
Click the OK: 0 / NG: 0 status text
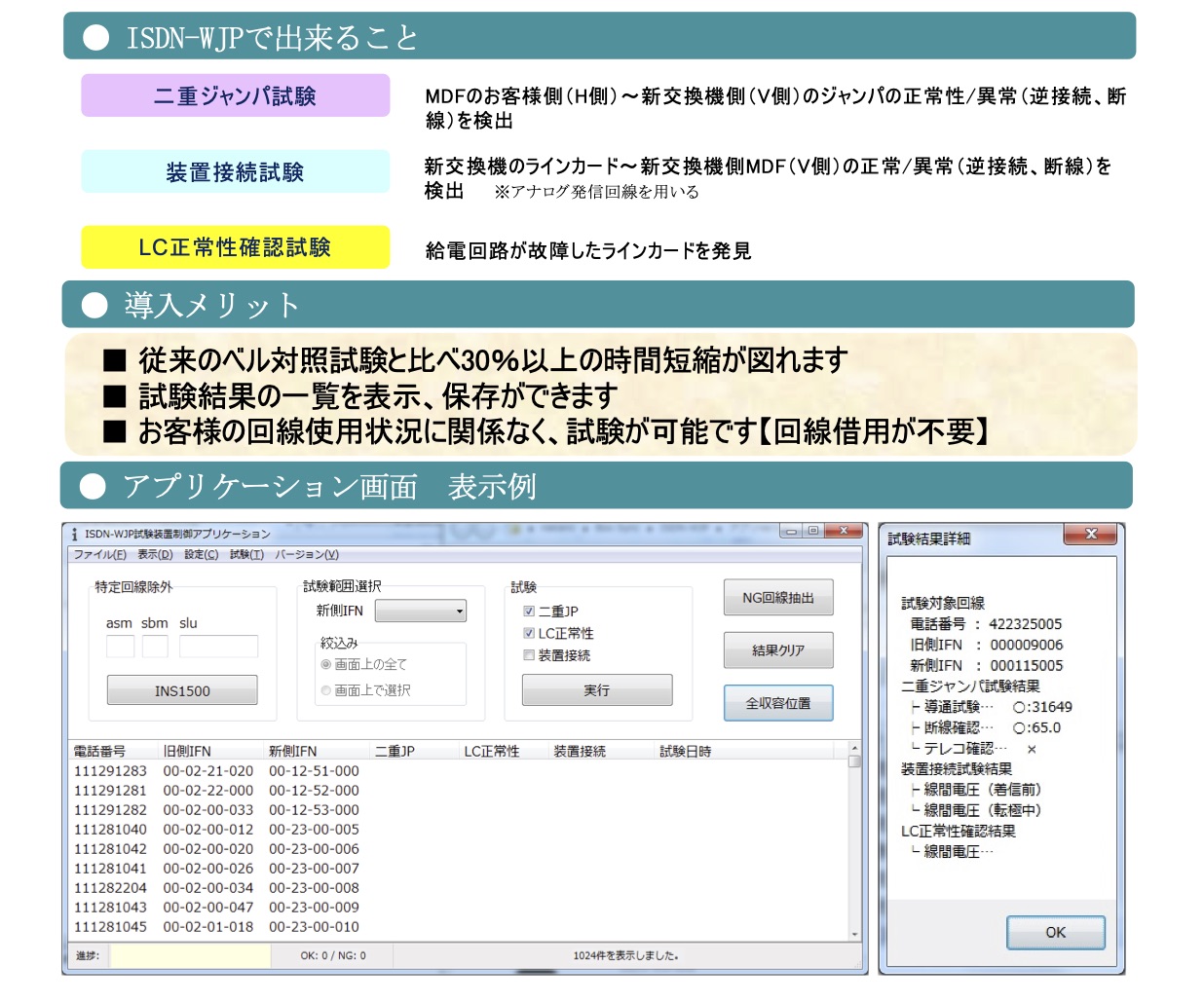[x=333, y=956]
